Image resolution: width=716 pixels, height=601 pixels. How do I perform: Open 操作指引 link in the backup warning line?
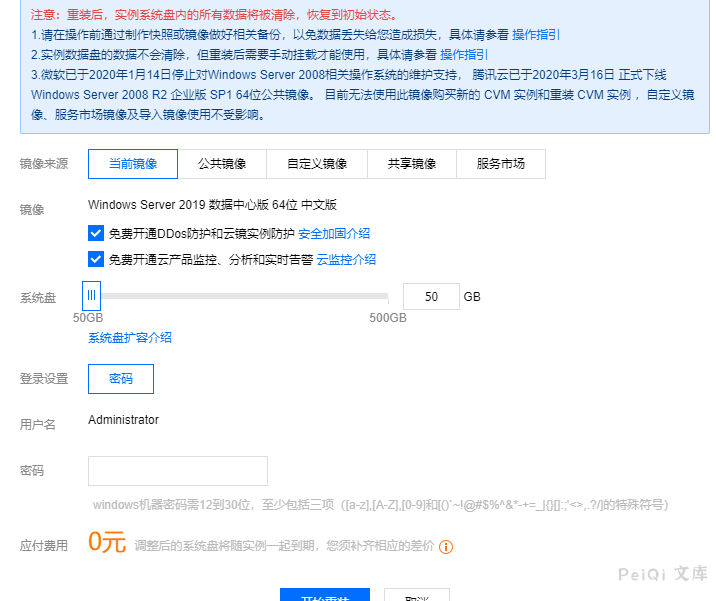click(536, 34)
